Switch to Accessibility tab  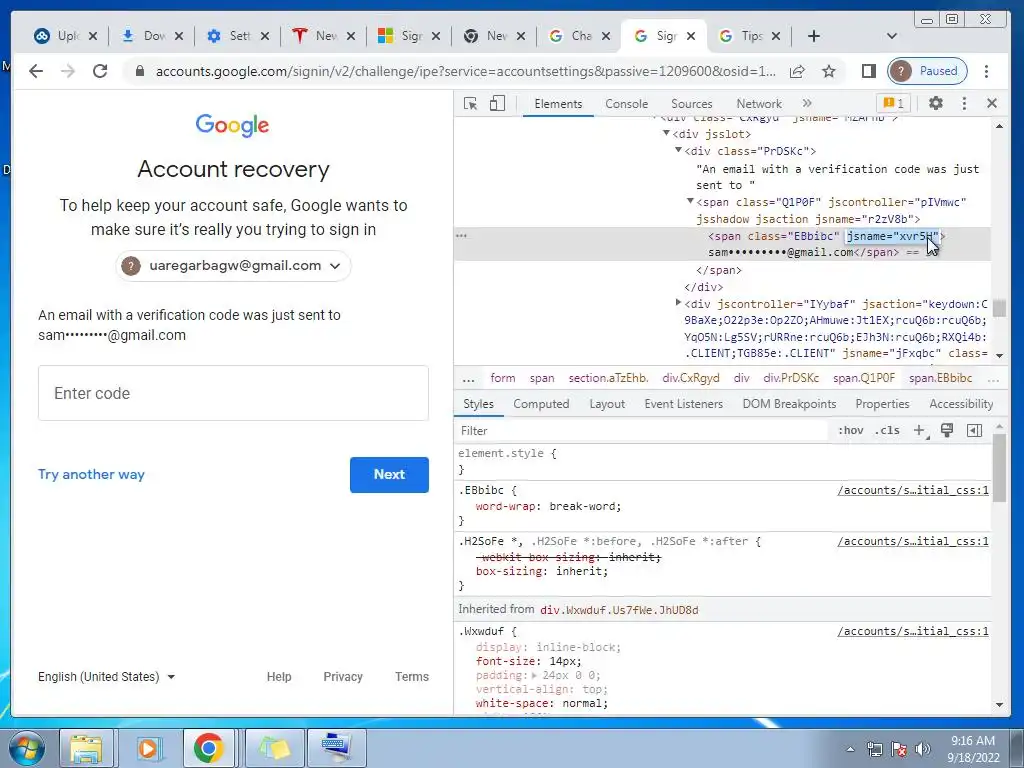point(961,404)
